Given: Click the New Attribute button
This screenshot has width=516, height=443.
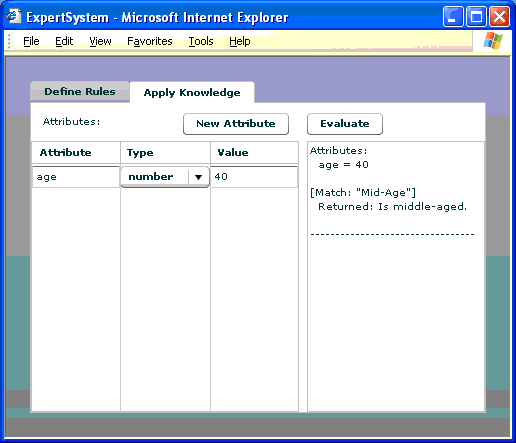Looking at the screenshot, I should pyautogui.click(x=236, y=124).
